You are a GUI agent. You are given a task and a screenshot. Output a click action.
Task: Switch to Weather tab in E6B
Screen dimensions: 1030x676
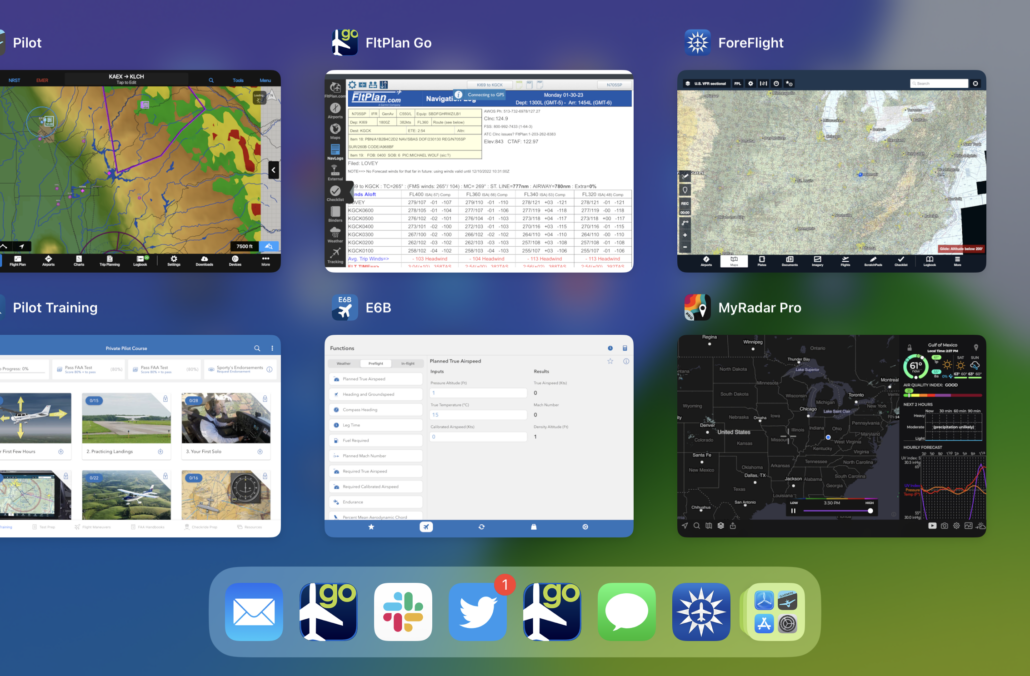click(344, 363)
